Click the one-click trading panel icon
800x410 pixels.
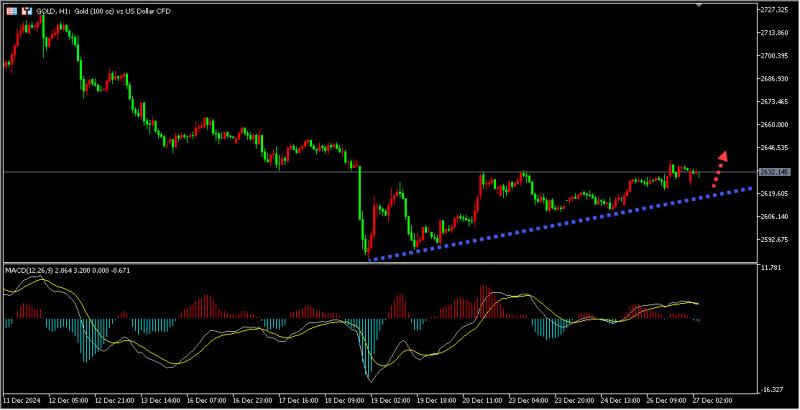click(x=26, y=11)
